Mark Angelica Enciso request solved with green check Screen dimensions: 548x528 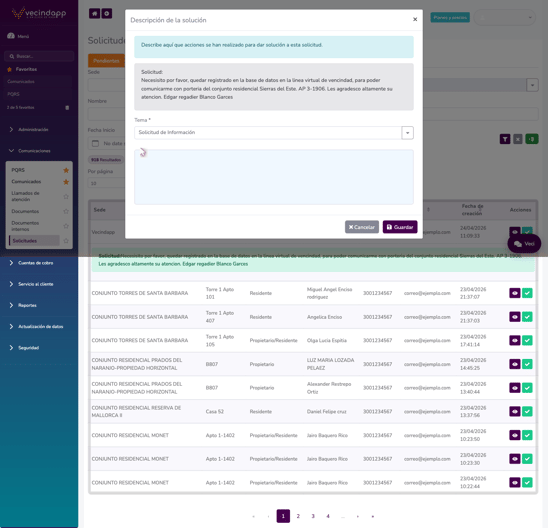(x=527, y=317)
